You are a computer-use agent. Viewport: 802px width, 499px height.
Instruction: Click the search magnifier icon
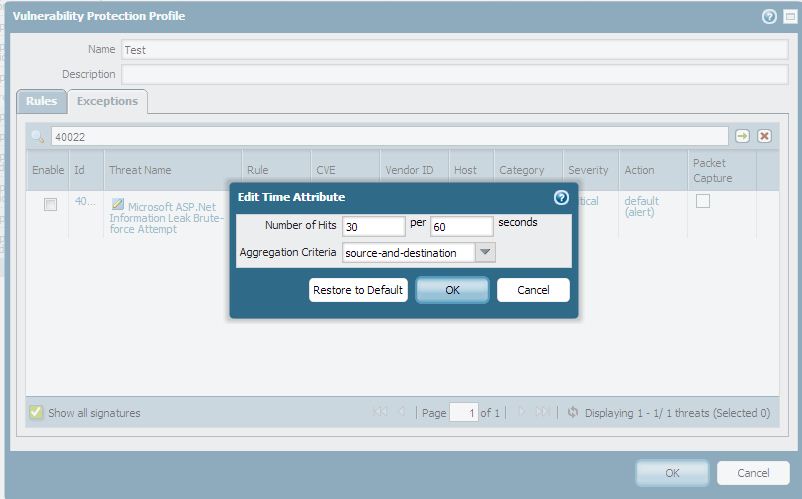(x=38, y=137)
